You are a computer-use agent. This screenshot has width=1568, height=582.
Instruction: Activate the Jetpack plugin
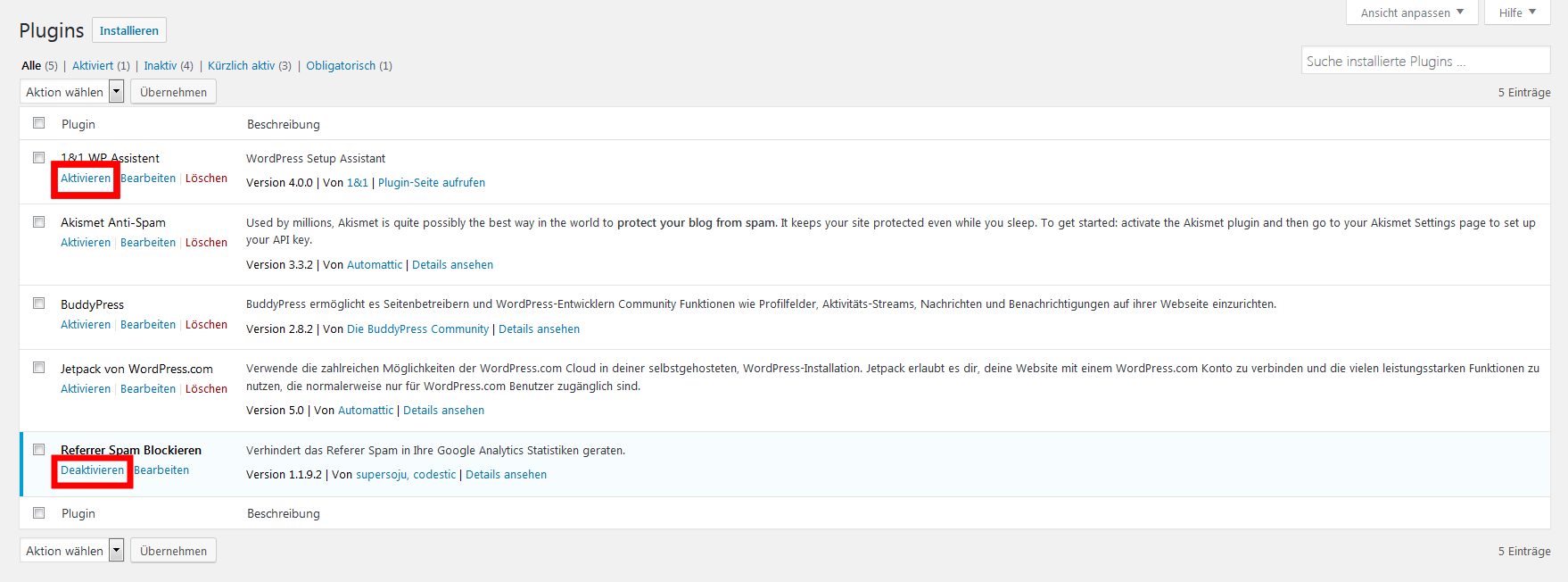coord(86,389)
